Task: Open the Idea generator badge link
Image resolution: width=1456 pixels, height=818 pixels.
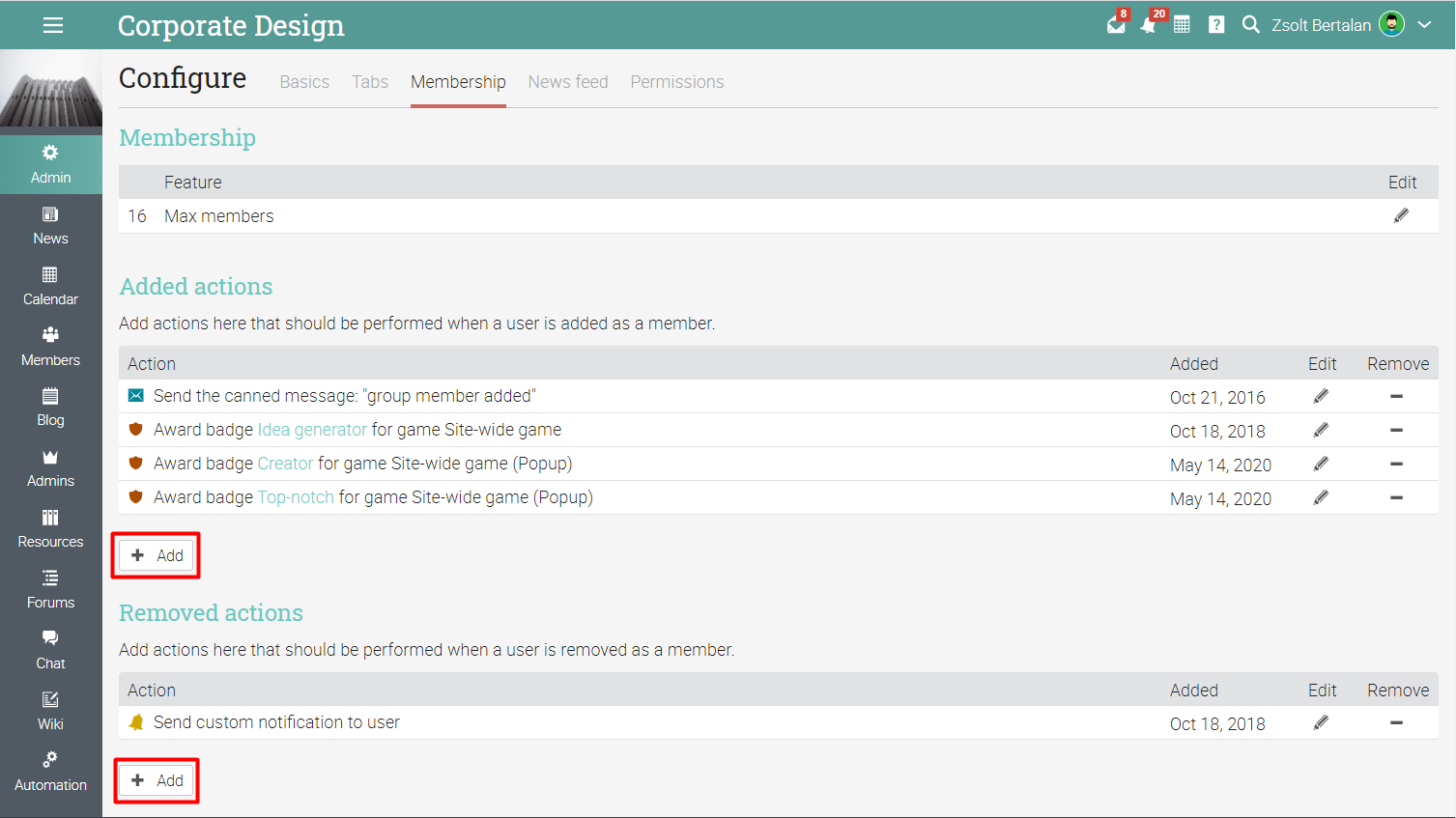Action: pos(312,430)
